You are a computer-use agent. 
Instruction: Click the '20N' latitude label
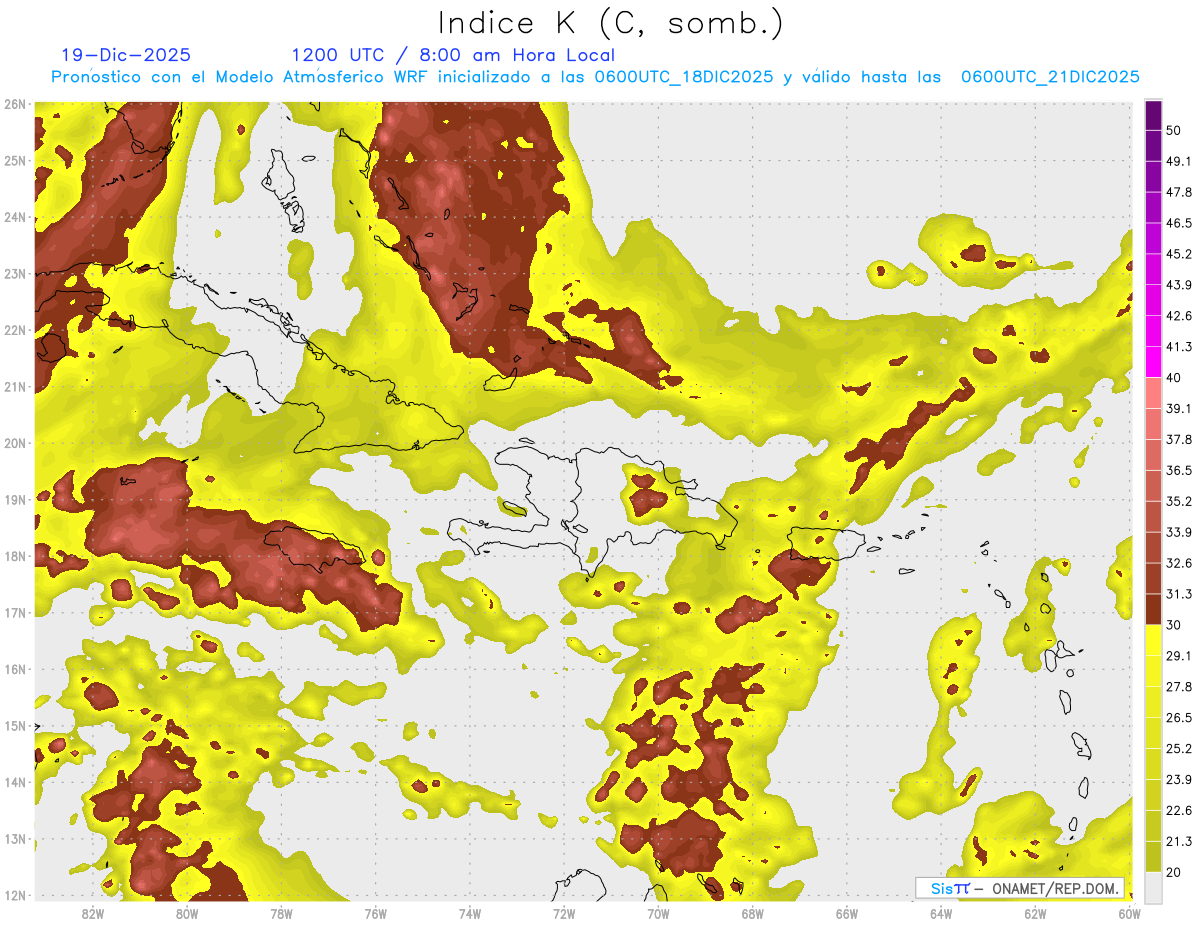tap(15, 443)
